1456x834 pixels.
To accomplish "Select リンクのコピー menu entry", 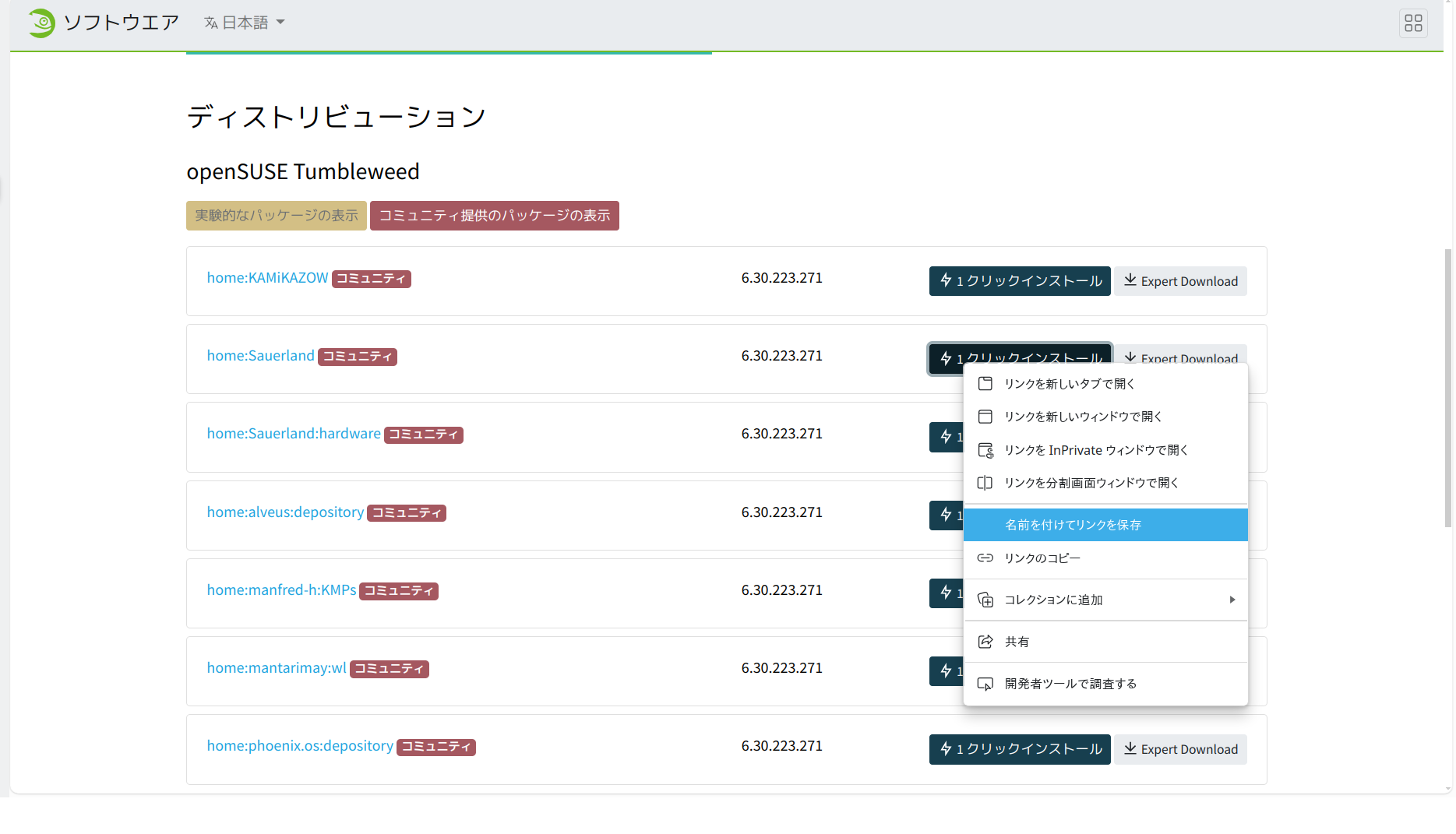I will (1105, 558).
